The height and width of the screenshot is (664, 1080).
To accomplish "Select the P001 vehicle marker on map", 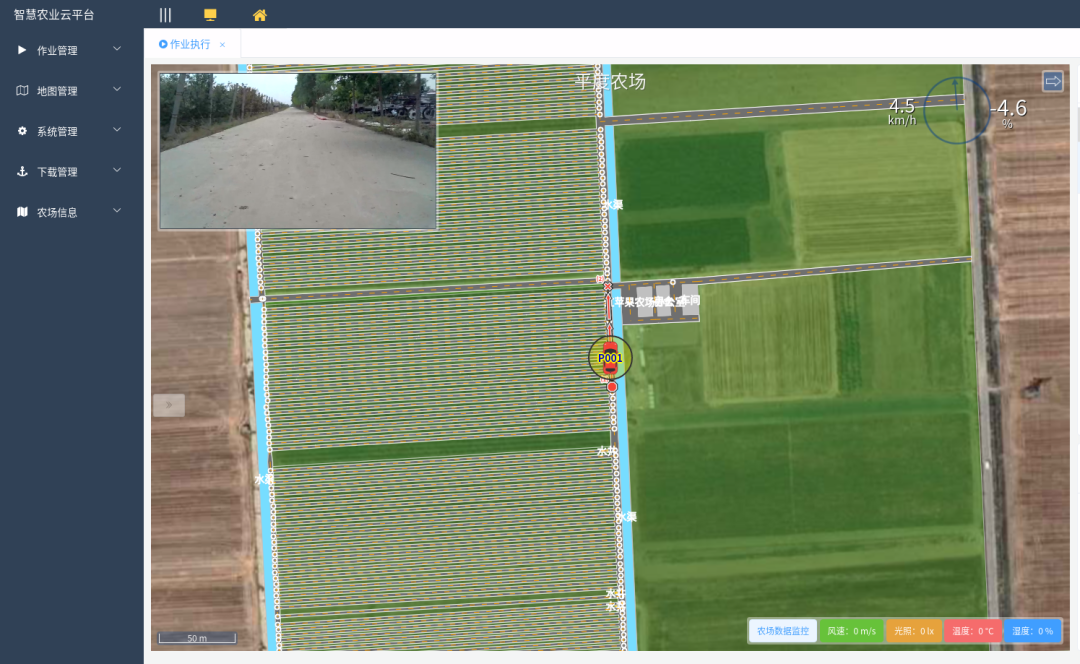I will [x=610, y=357].
